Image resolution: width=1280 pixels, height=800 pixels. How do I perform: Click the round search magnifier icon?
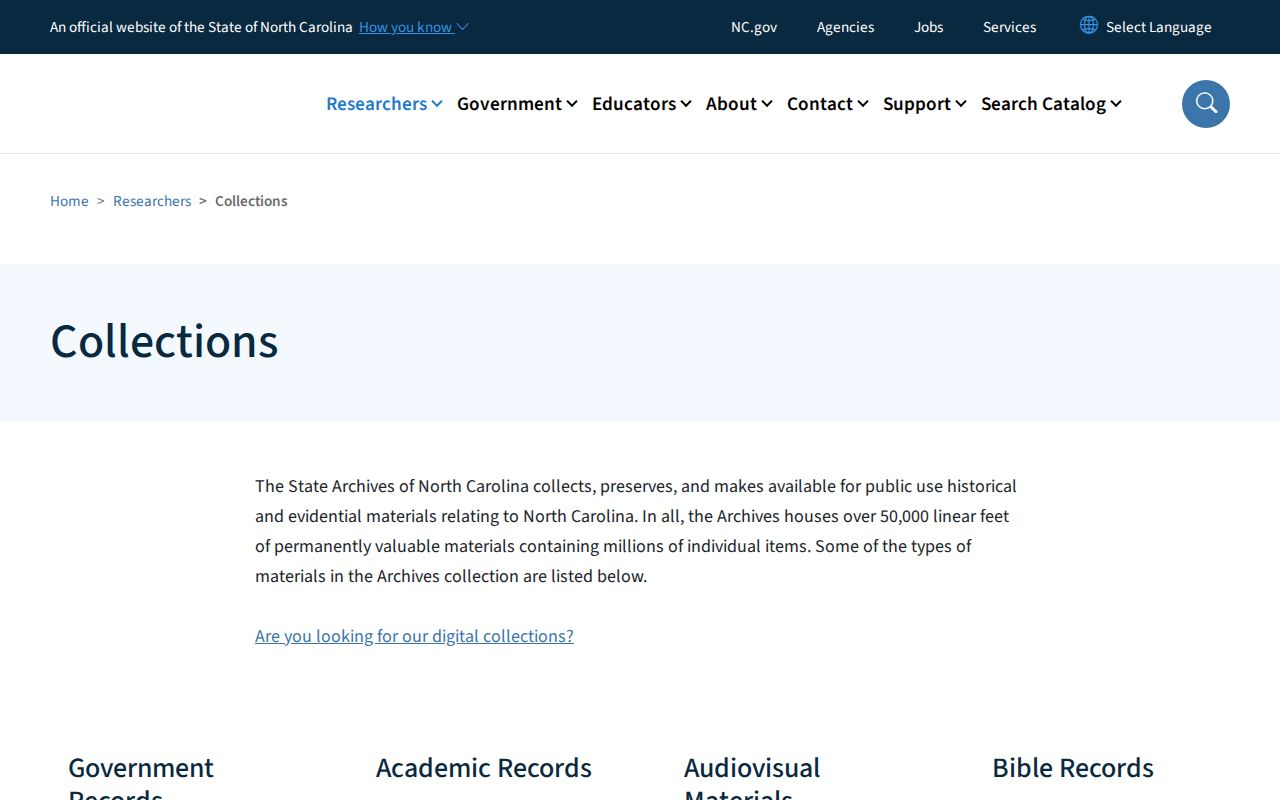[x=1206, y=104]
